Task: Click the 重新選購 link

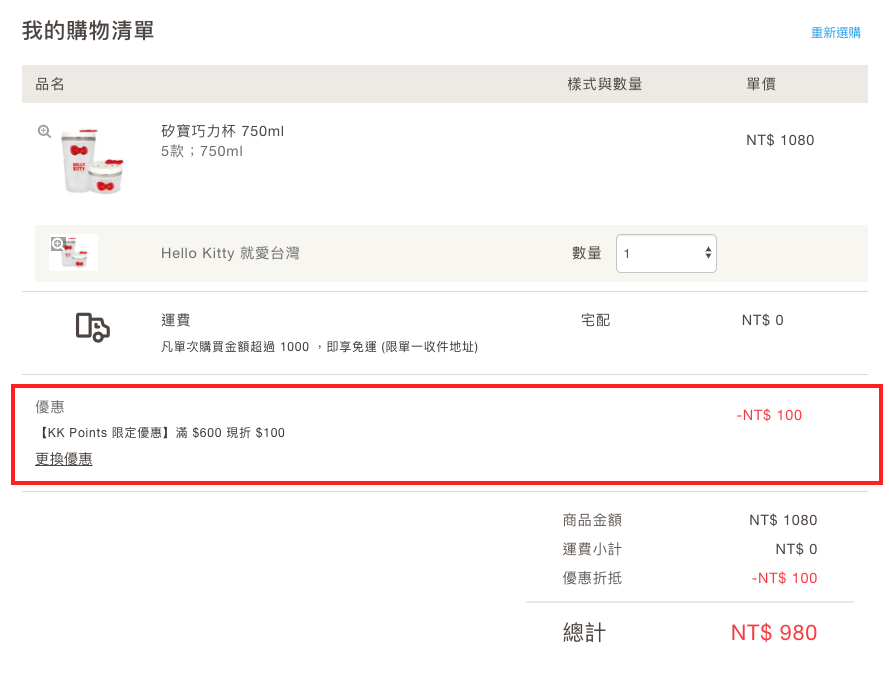Action: (835, 33)
